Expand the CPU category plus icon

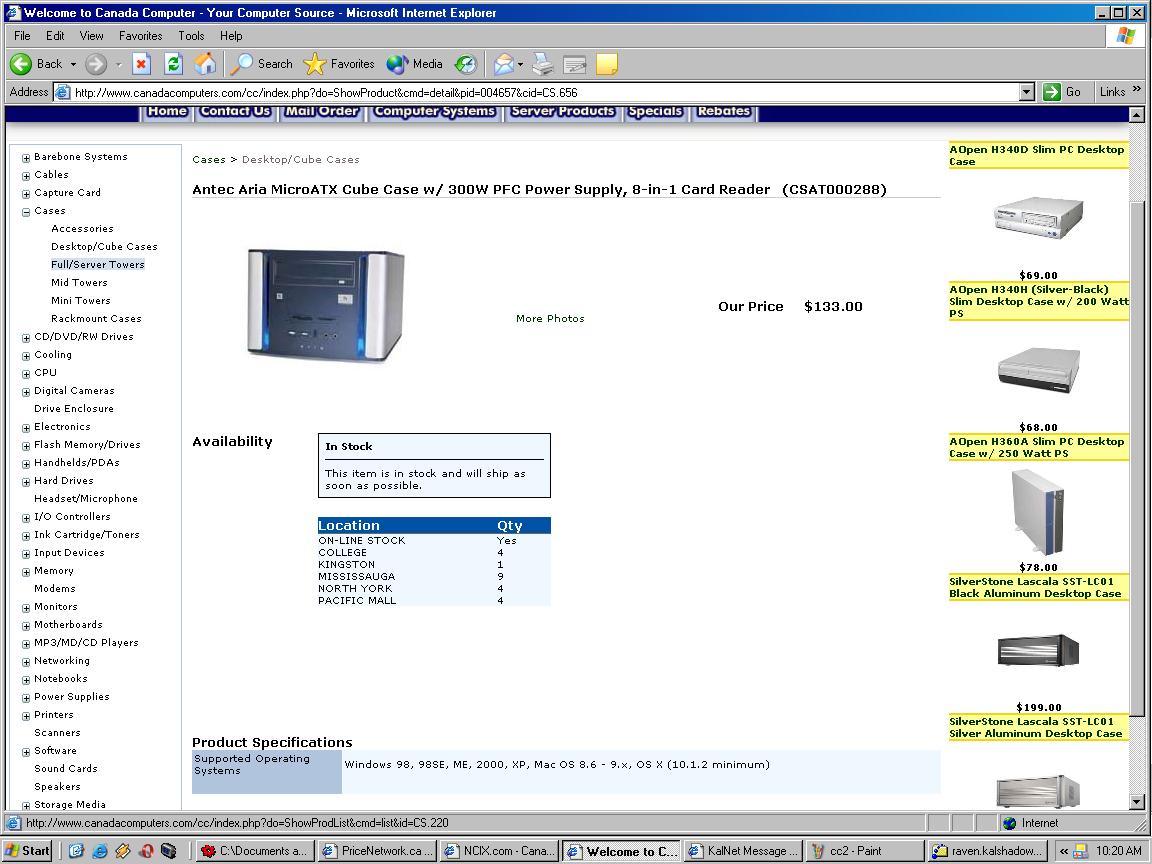point(26,374)
